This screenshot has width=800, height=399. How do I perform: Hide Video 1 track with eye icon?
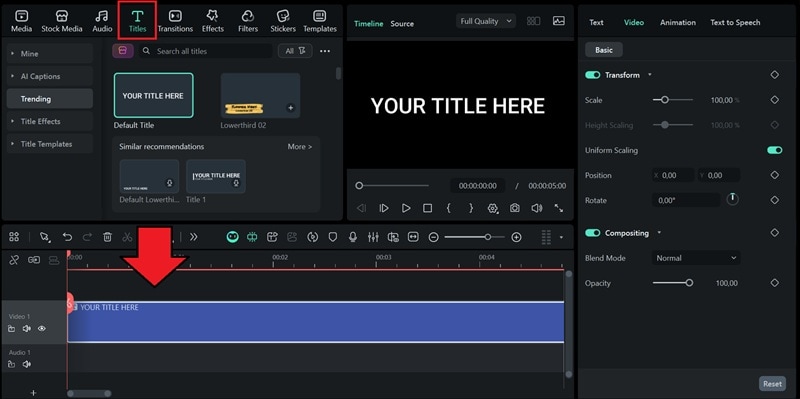pyautogui.click(x=42, y=329)
